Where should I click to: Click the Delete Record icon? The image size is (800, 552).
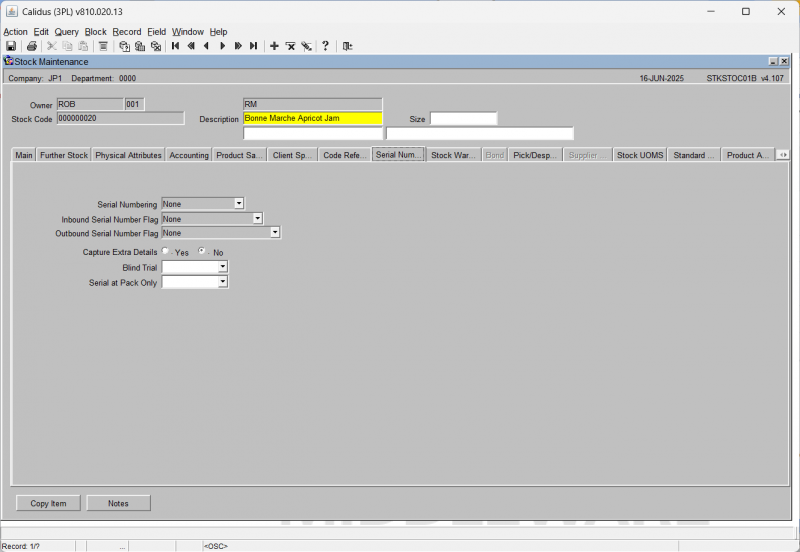click(x=290, y=46)
